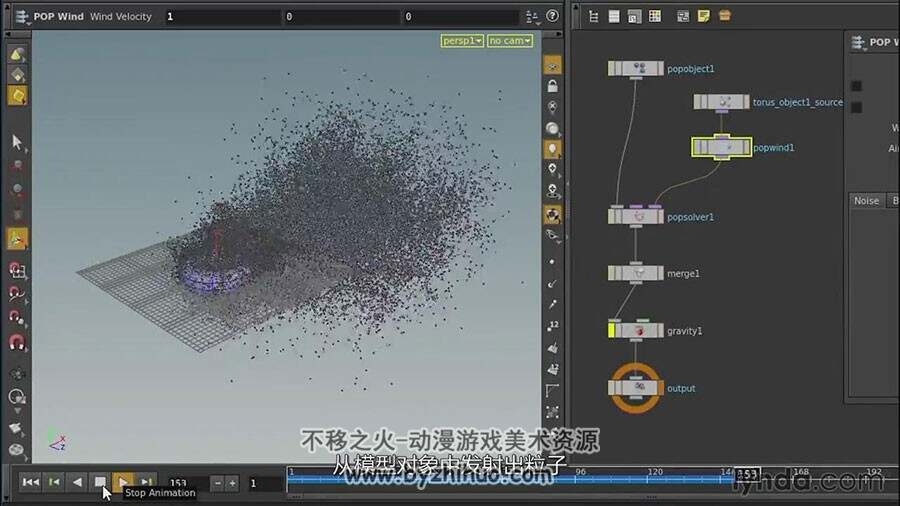Click the current frame number field
The width and height of the screenshot is (900, 506).
[x=185, y=483]
